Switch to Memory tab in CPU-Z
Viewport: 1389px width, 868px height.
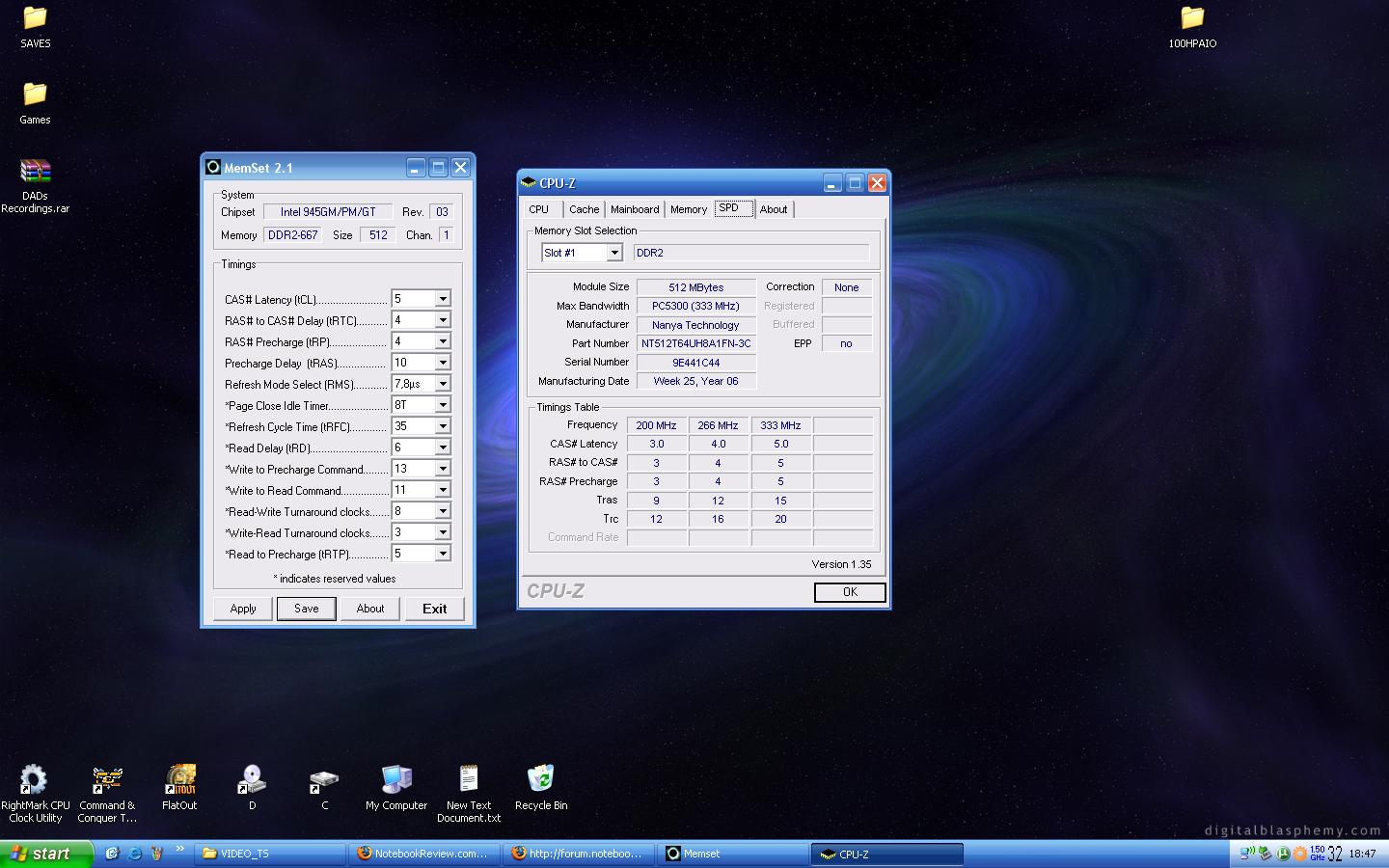click(689, 209)
